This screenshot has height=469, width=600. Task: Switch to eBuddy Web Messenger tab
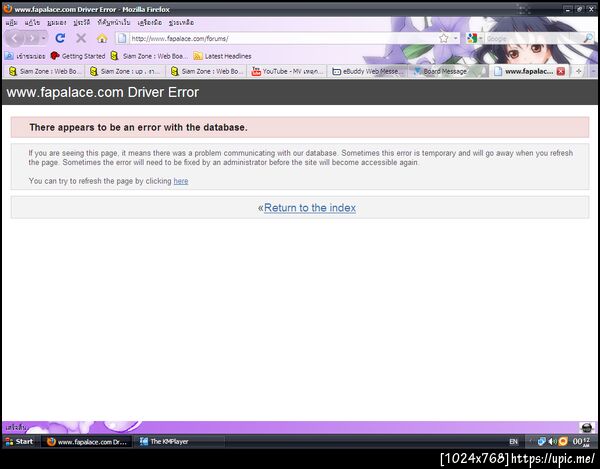[367, 71]
